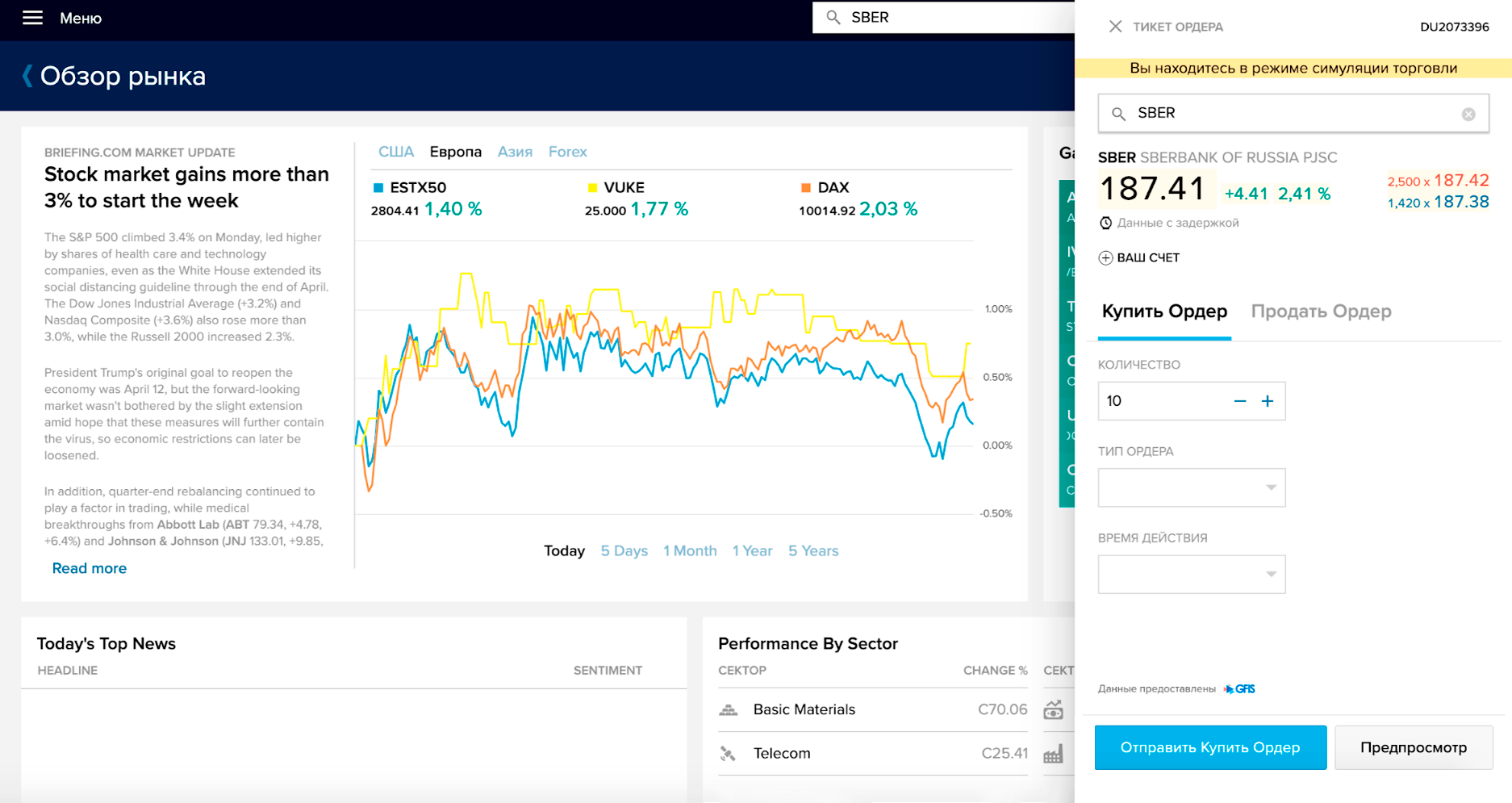Select the Европа market tab
Image resolution: width=1512 pixels, height=803 pixels.
point(455,152)
